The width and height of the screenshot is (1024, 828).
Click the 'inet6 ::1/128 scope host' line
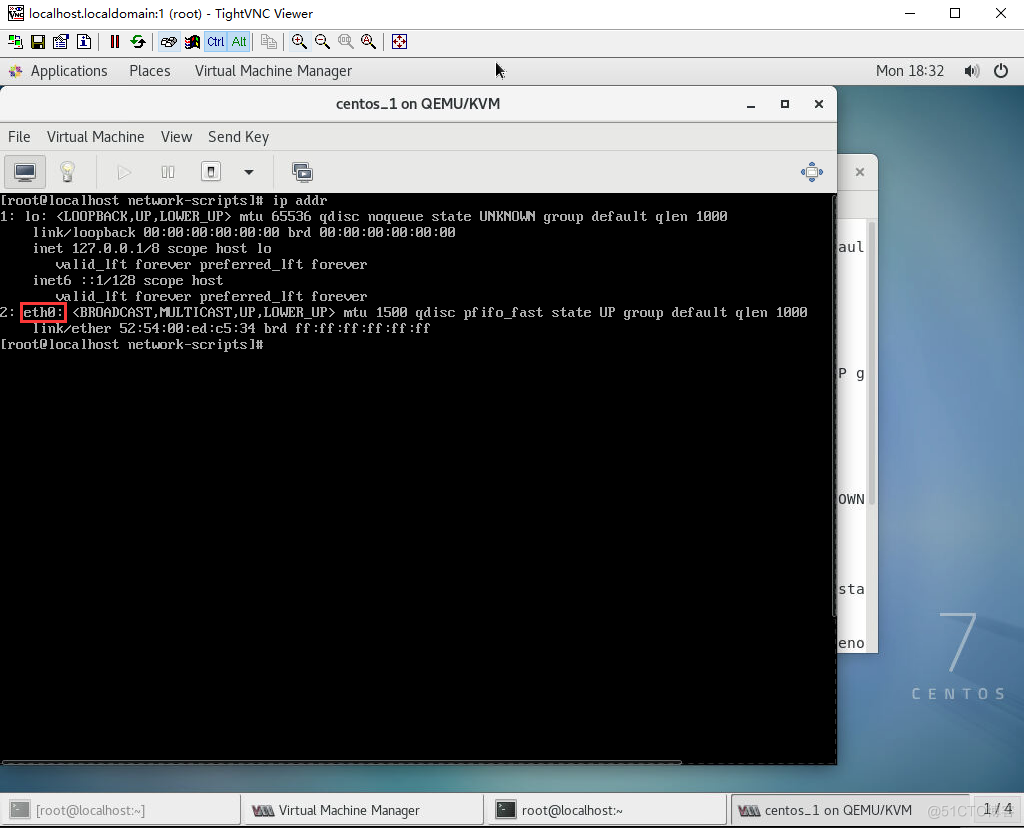[127, 280]
